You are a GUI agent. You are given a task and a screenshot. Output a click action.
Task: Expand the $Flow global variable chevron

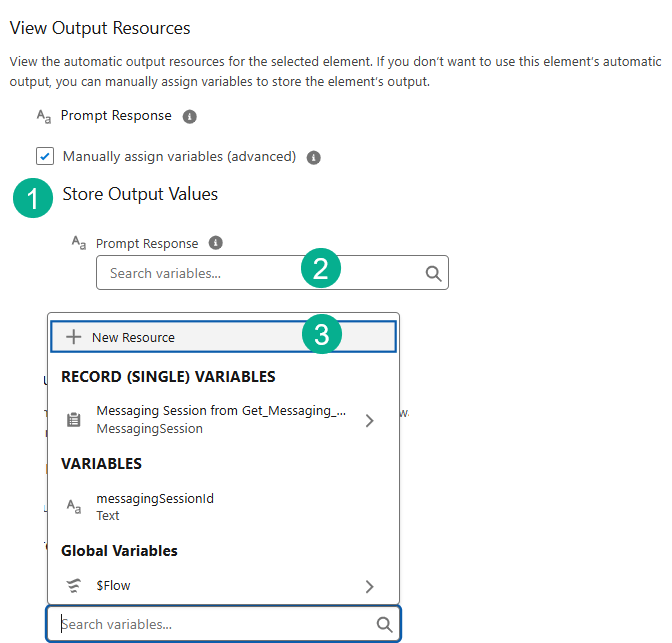click(369, 586)
